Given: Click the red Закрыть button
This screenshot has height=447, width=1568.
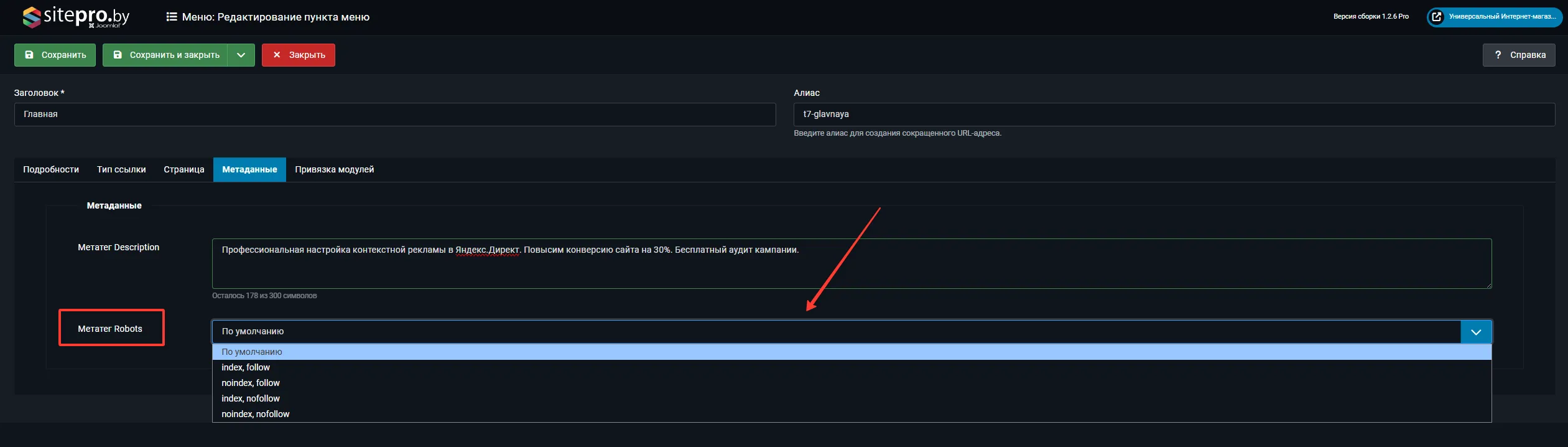Looking at the screenshot, I should coord(298,55).
